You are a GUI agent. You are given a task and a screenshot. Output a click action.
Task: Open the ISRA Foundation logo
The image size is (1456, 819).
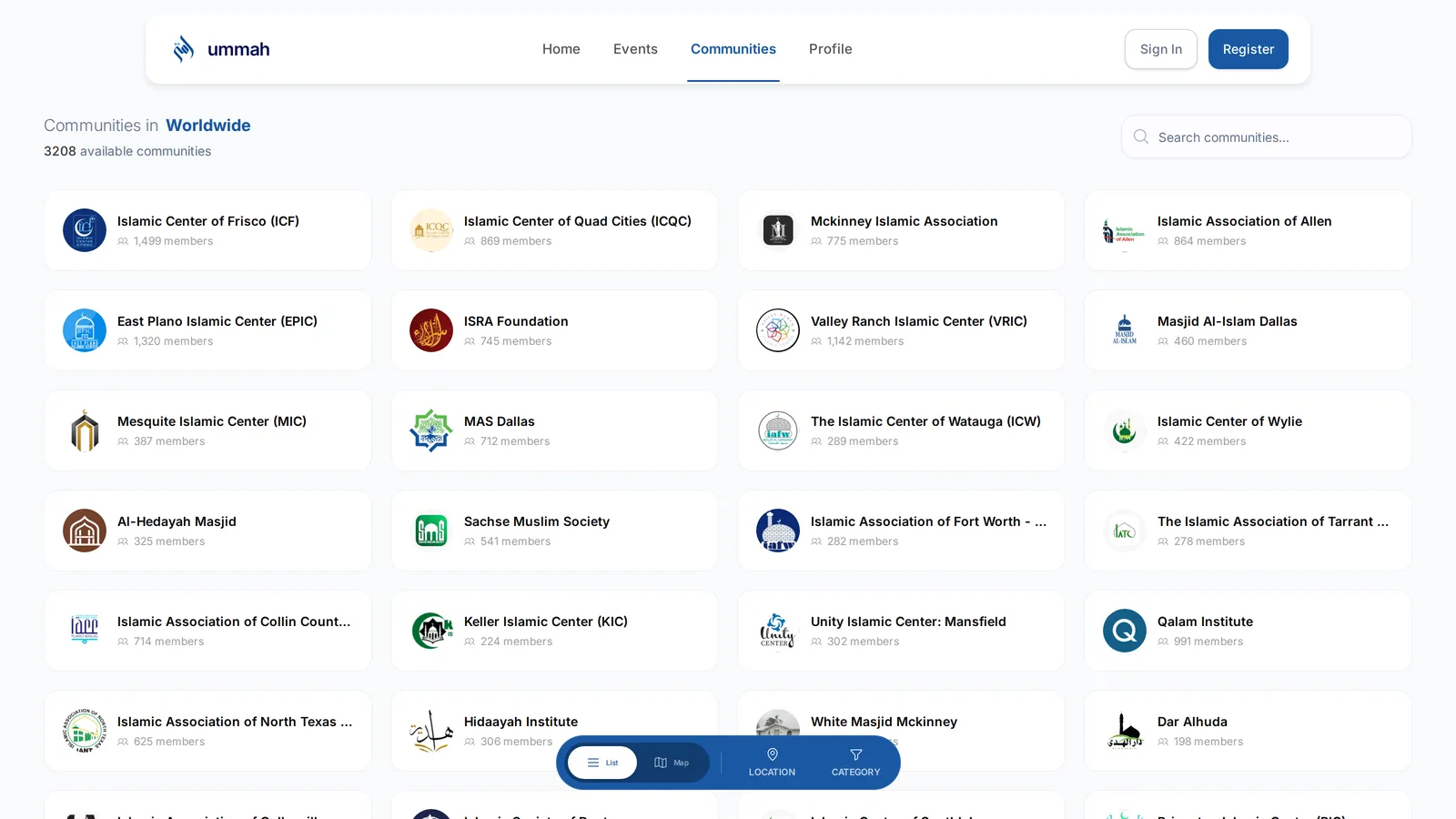coord(431,330)
